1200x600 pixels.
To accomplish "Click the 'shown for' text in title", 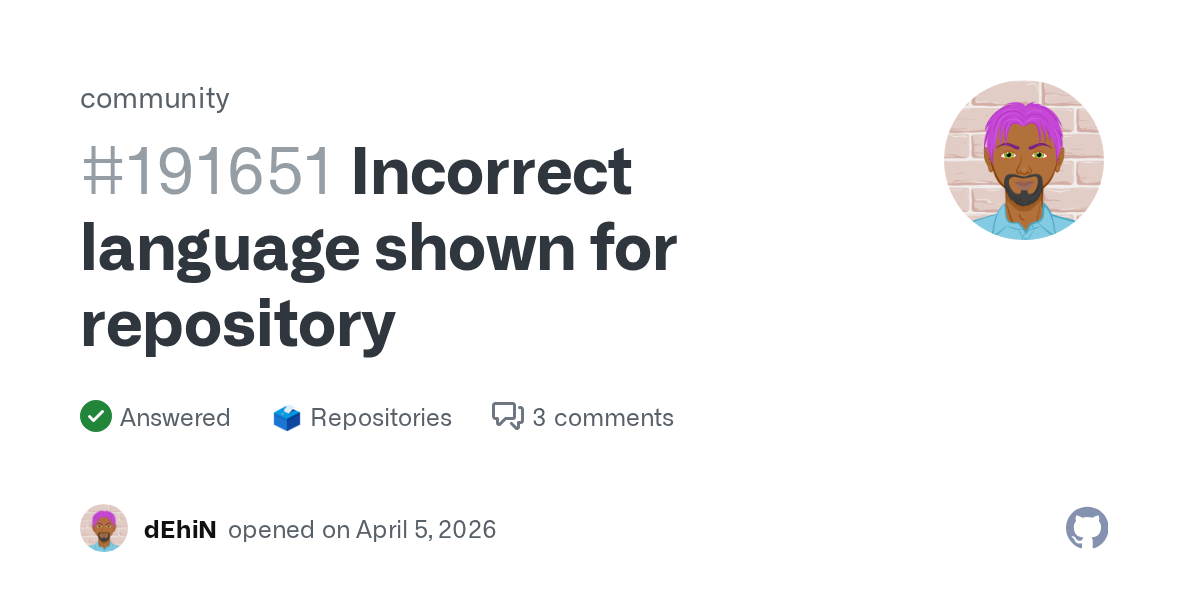I will pyautogui.click(x=525, y=249).
